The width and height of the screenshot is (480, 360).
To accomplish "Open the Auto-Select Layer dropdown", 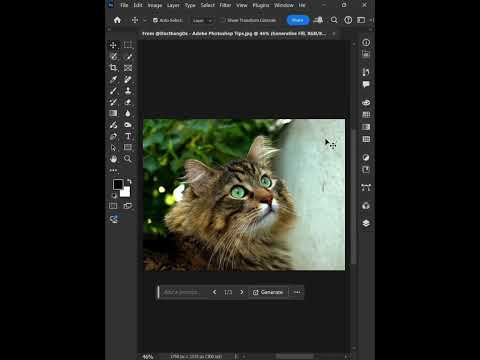I will pyautogui.click(x=202, y=20).
